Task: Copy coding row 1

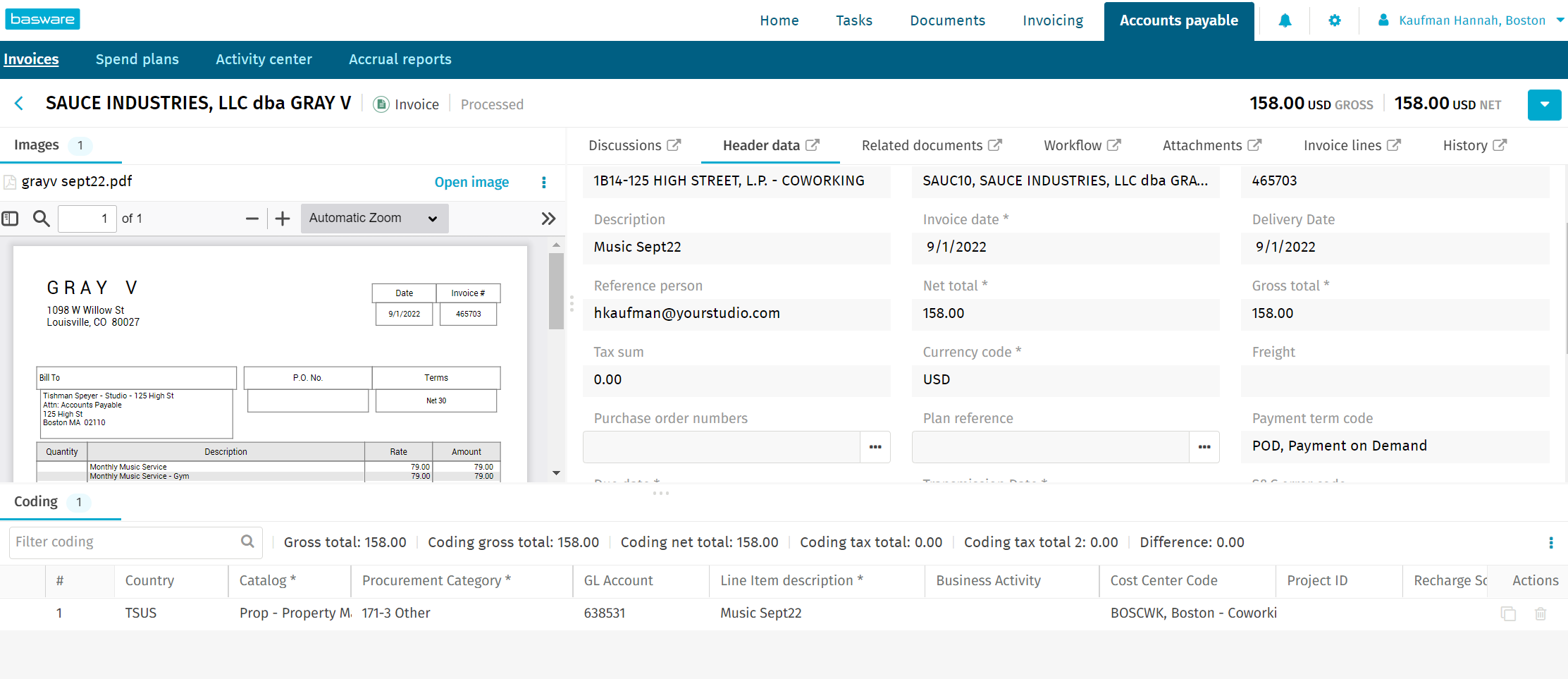Action: (x=1508, y=613)
